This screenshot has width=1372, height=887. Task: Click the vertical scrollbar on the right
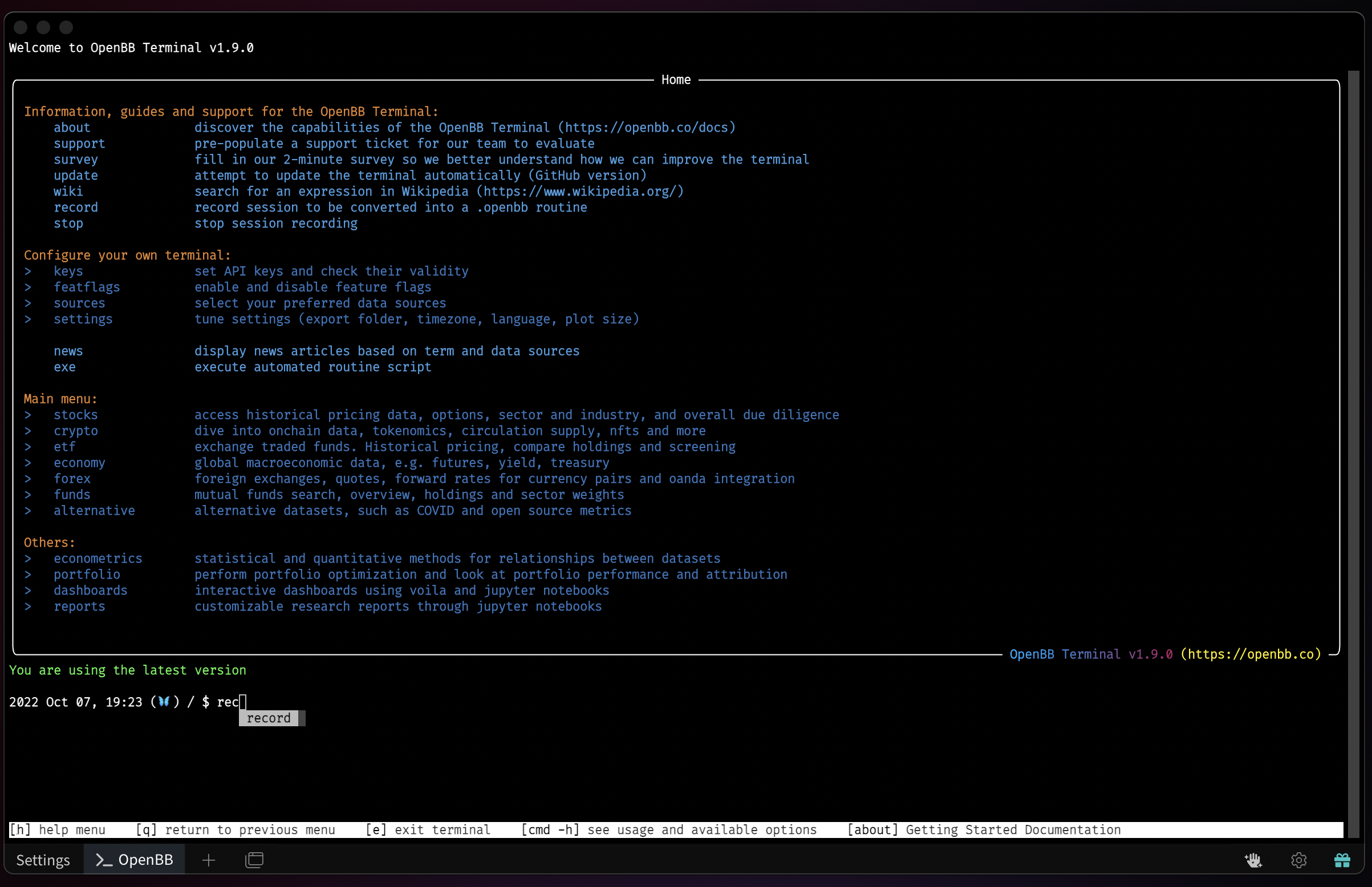(1354, 454)
